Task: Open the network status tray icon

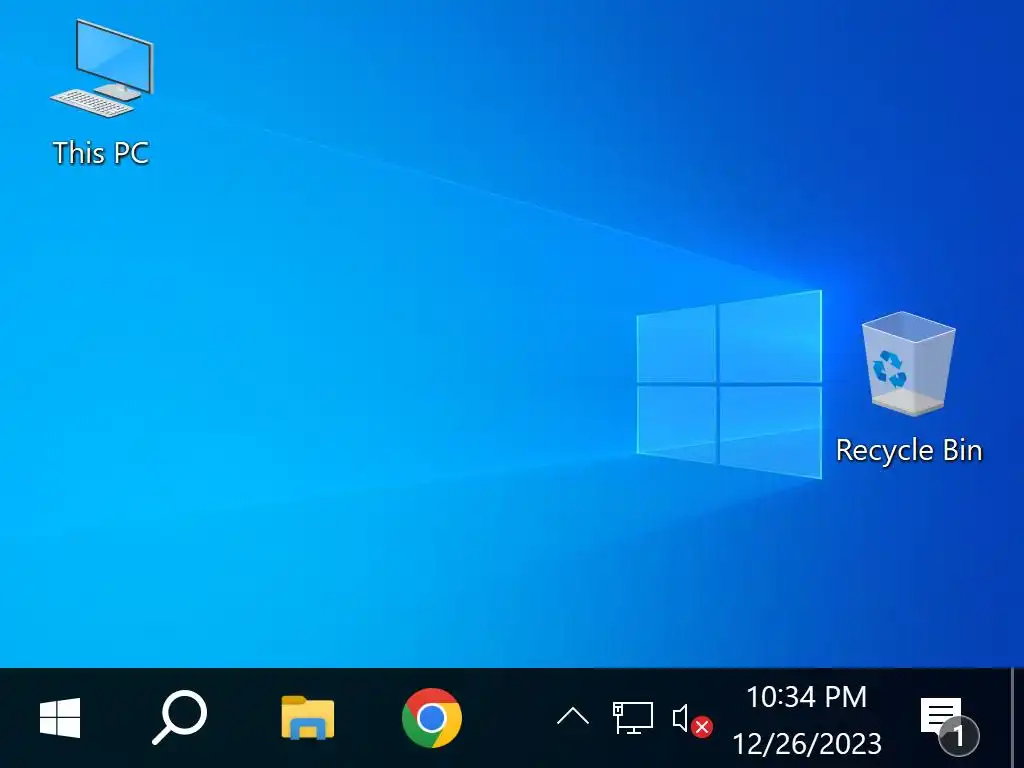Action: 633,717
